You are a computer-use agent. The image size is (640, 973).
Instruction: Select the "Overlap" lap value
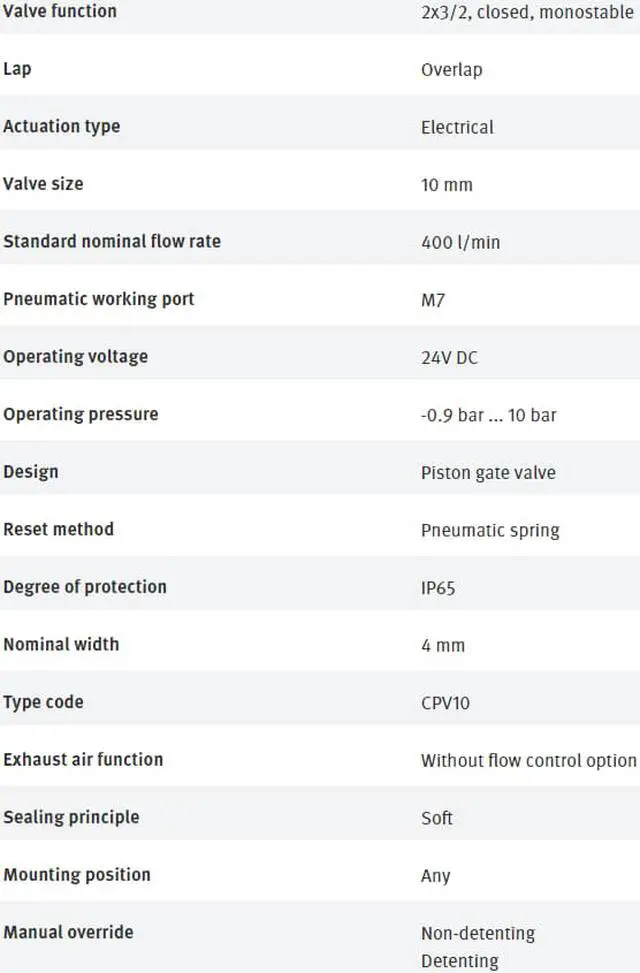451,70
